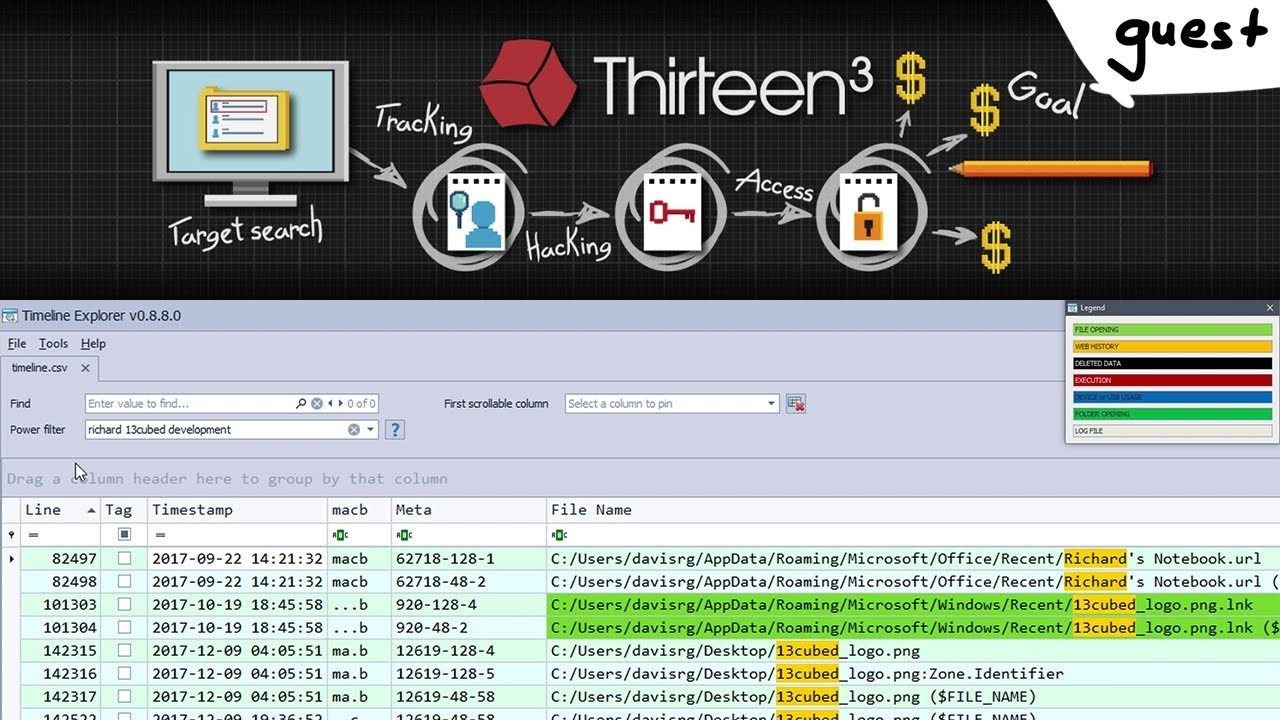Click the Meta column filter condition icon

404,535
